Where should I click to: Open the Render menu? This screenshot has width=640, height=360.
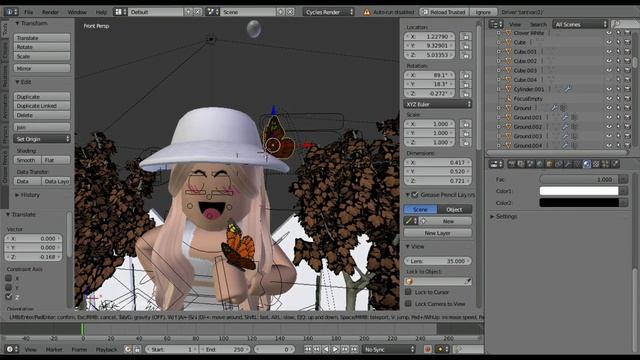[x=50, y=12]
